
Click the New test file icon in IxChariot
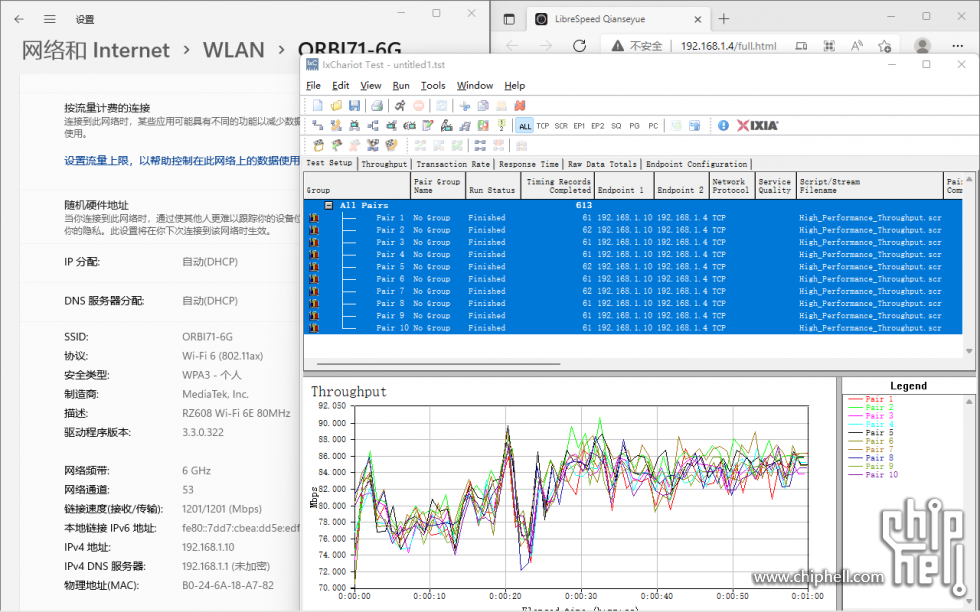318,106
